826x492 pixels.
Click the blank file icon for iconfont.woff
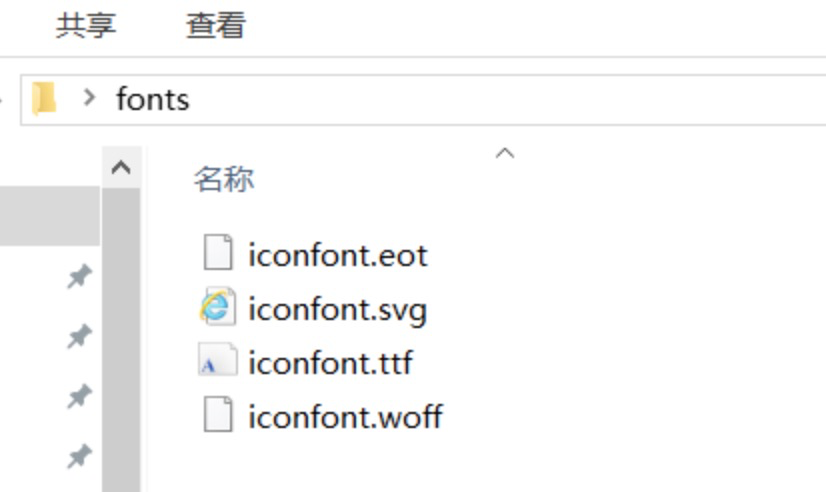(x=218, y=415)
